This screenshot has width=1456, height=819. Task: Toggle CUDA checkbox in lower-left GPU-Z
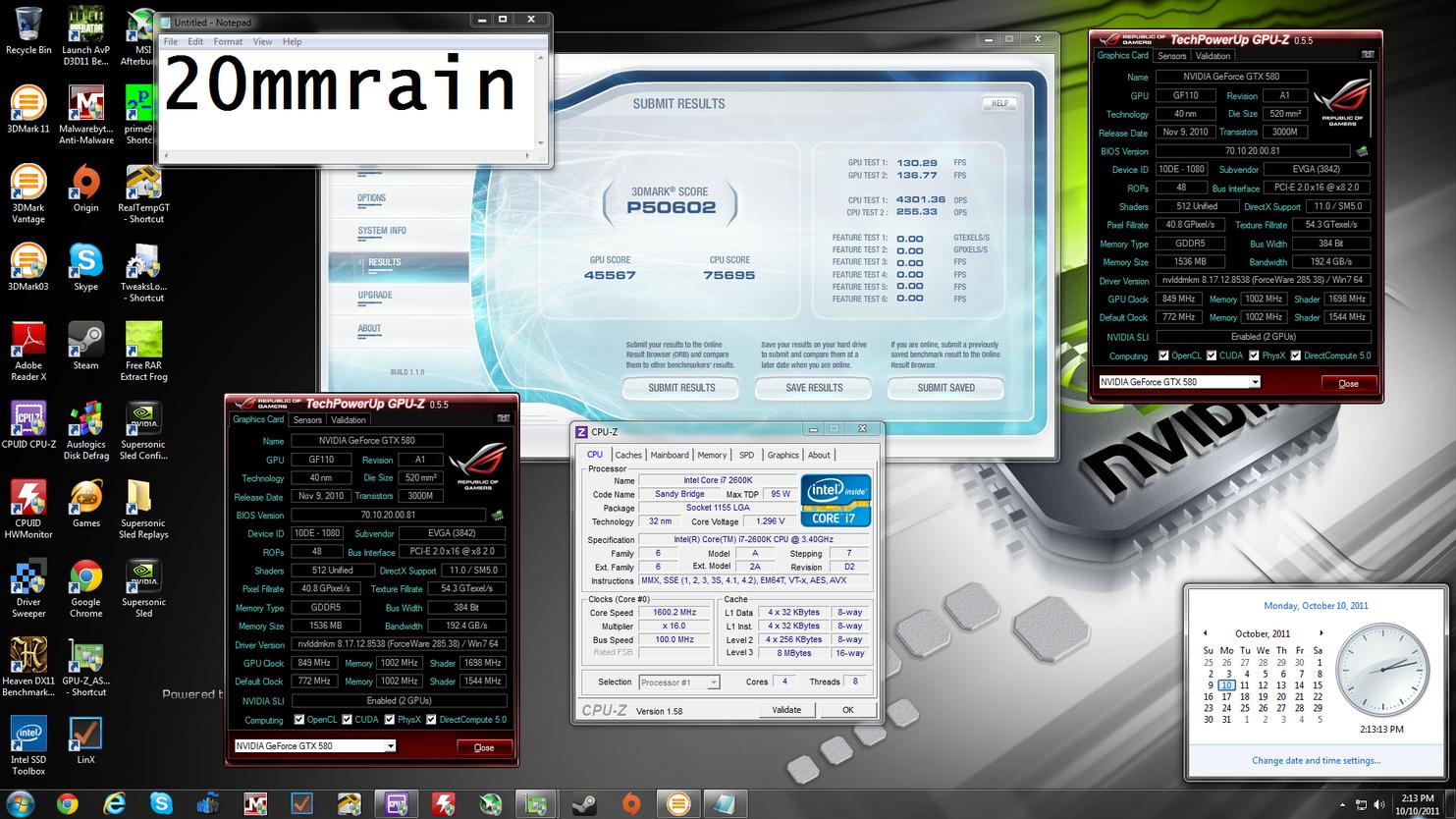(x=347, y=720)
